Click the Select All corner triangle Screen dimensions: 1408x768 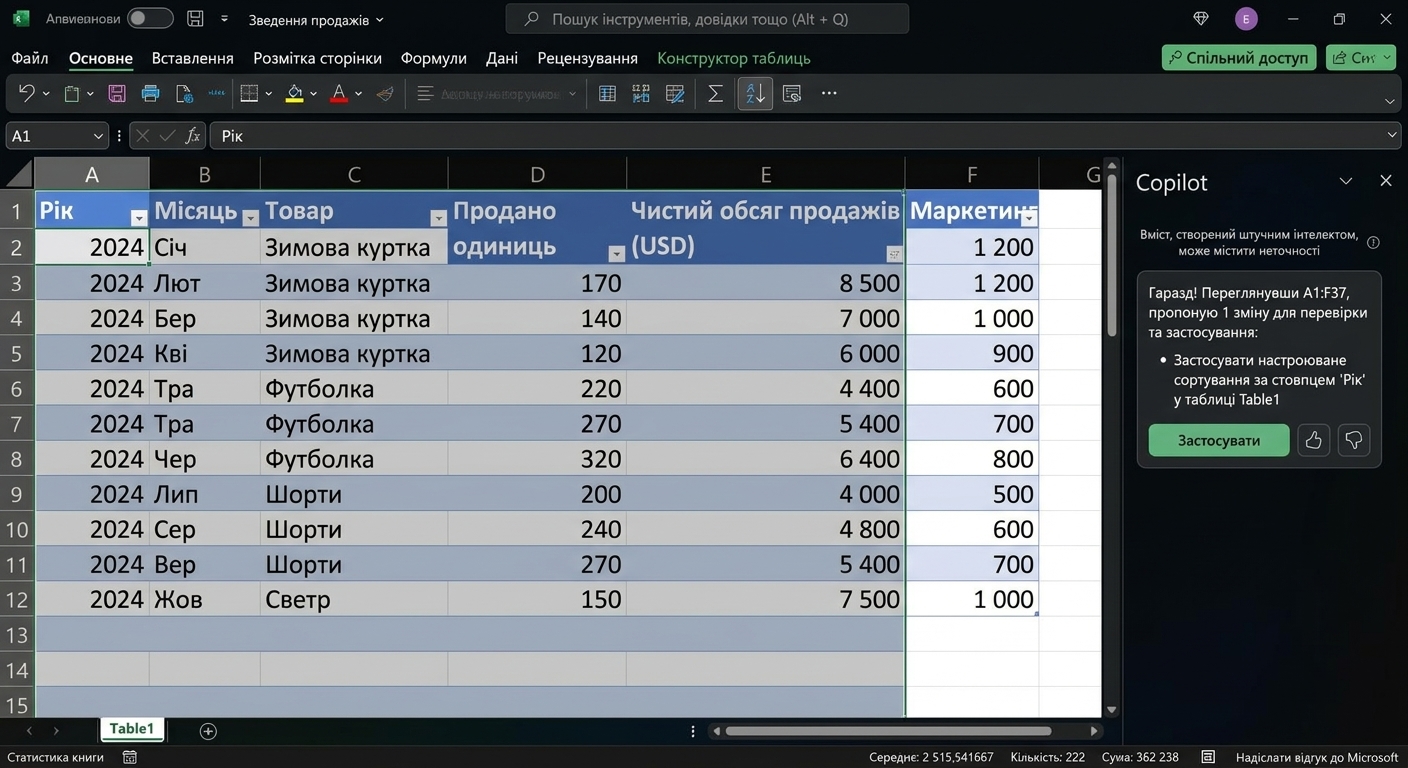point(18,174)
